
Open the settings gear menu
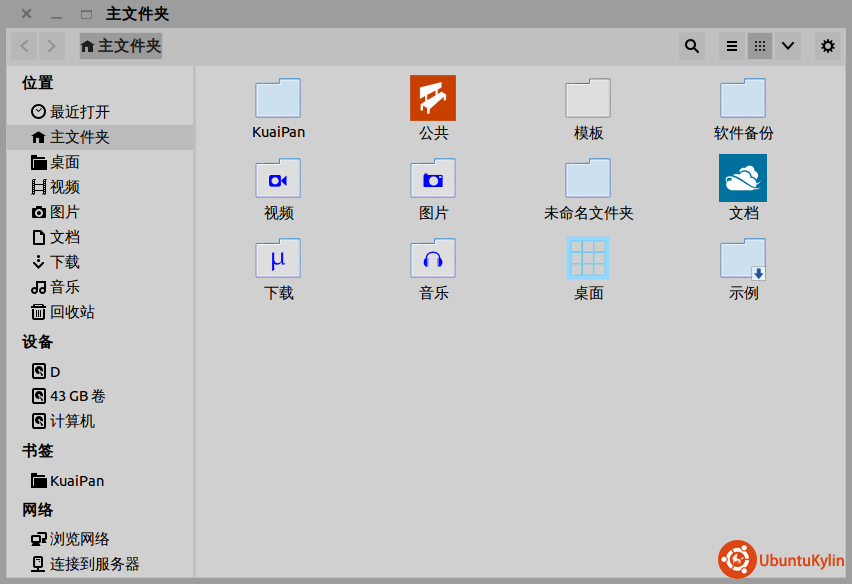tap(827, 46)
